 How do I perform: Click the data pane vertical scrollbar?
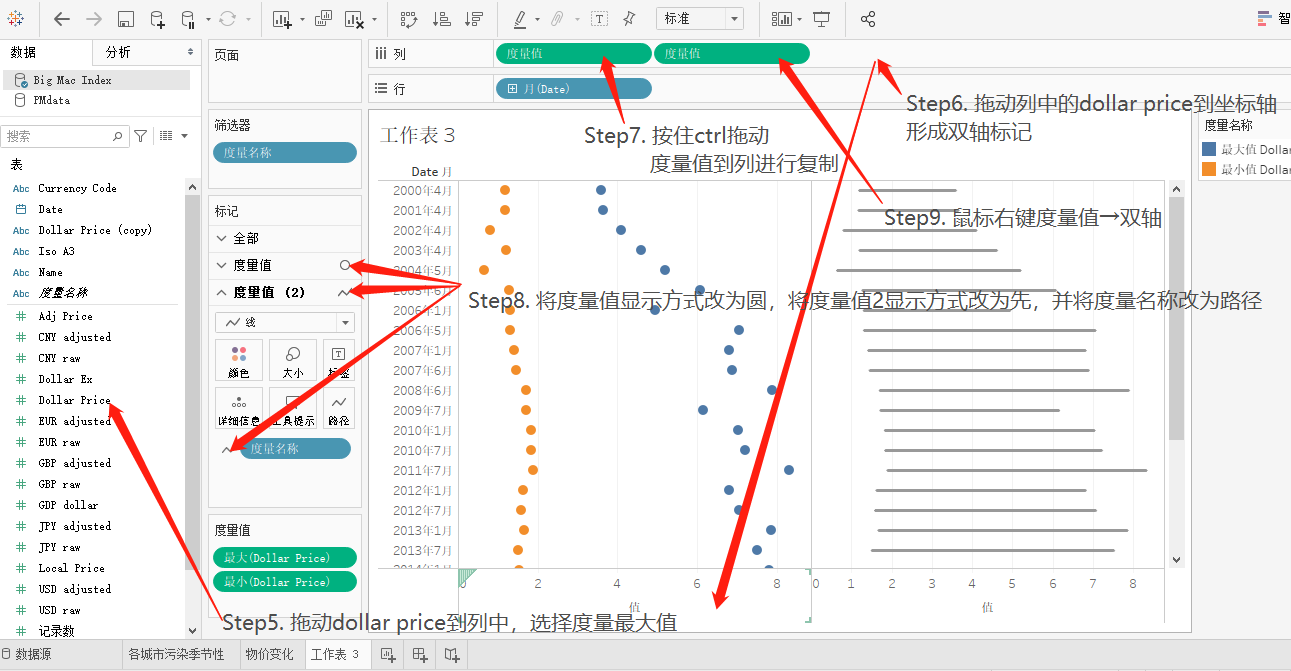[x=193, y=380]
